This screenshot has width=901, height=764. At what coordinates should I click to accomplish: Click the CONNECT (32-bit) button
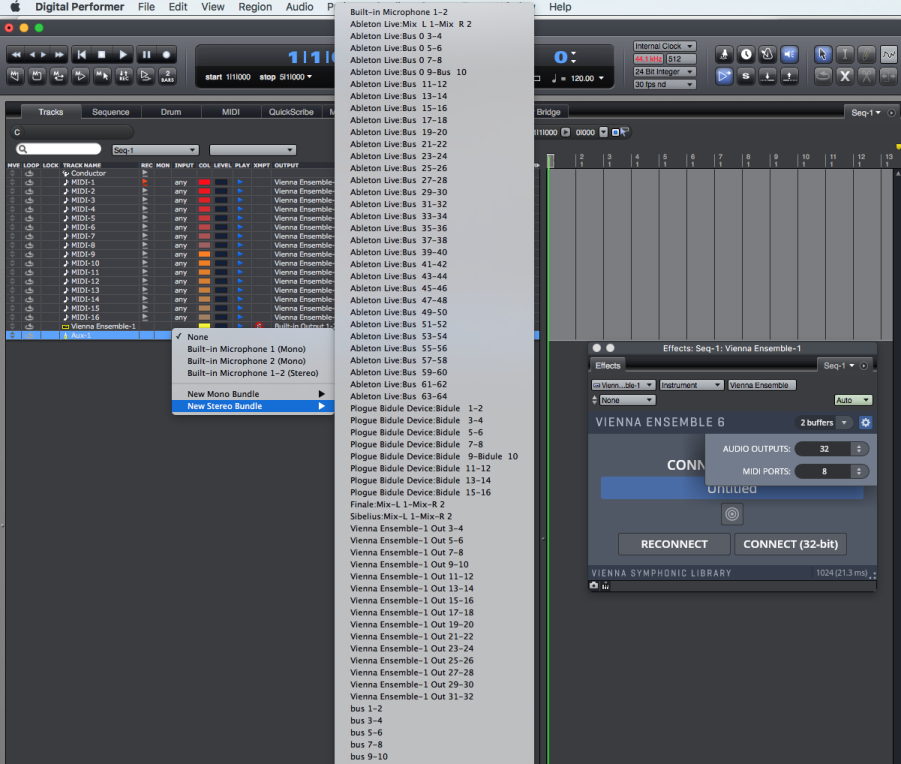pyautogui.click(x=790, y=544)
